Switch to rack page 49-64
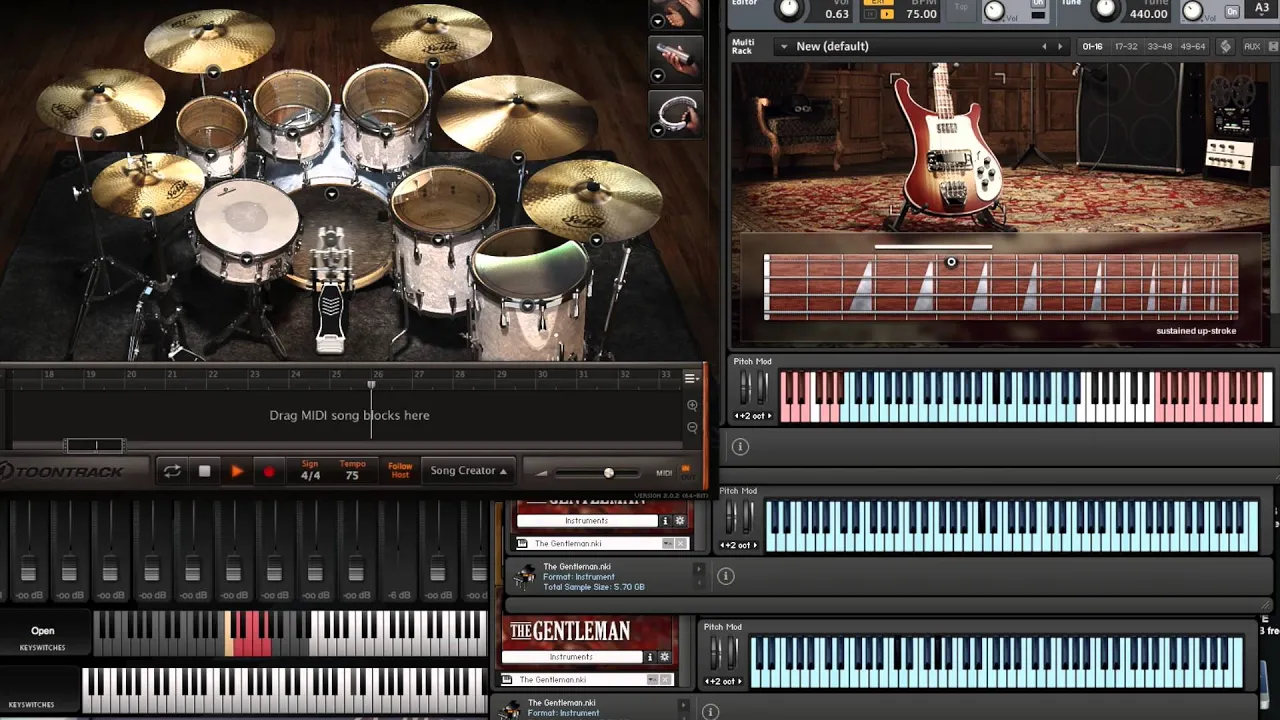Image resolution: width=1280 pixels, height=720 pixels. [1193, 46]
